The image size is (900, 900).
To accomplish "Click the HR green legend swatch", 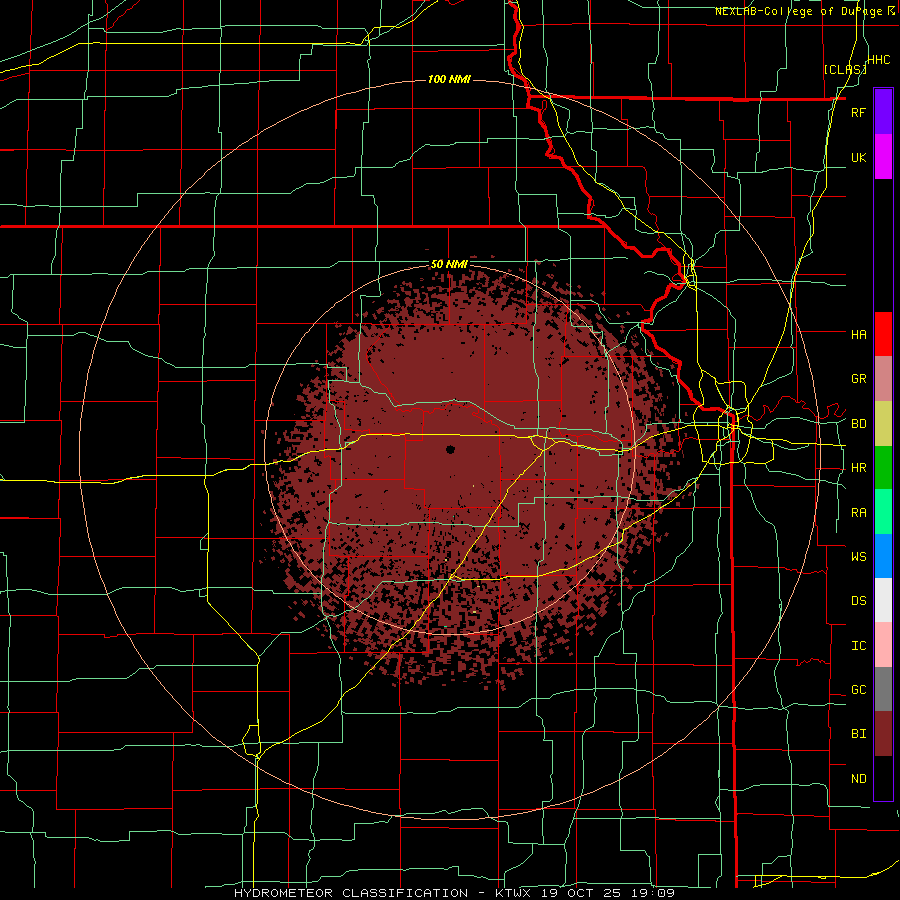I will pyautogui.click(x=883, y=468).
